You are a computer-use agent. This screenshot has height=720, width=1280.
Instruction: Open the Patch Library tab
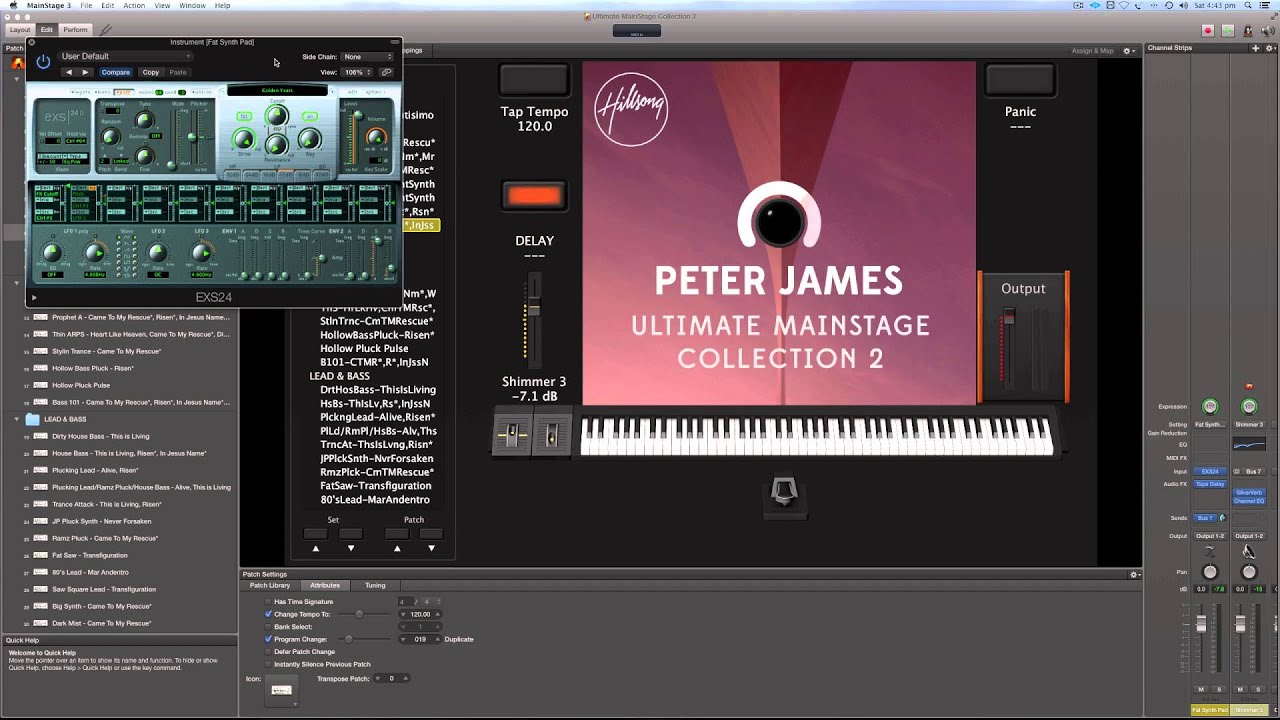[x=270, y=585]
